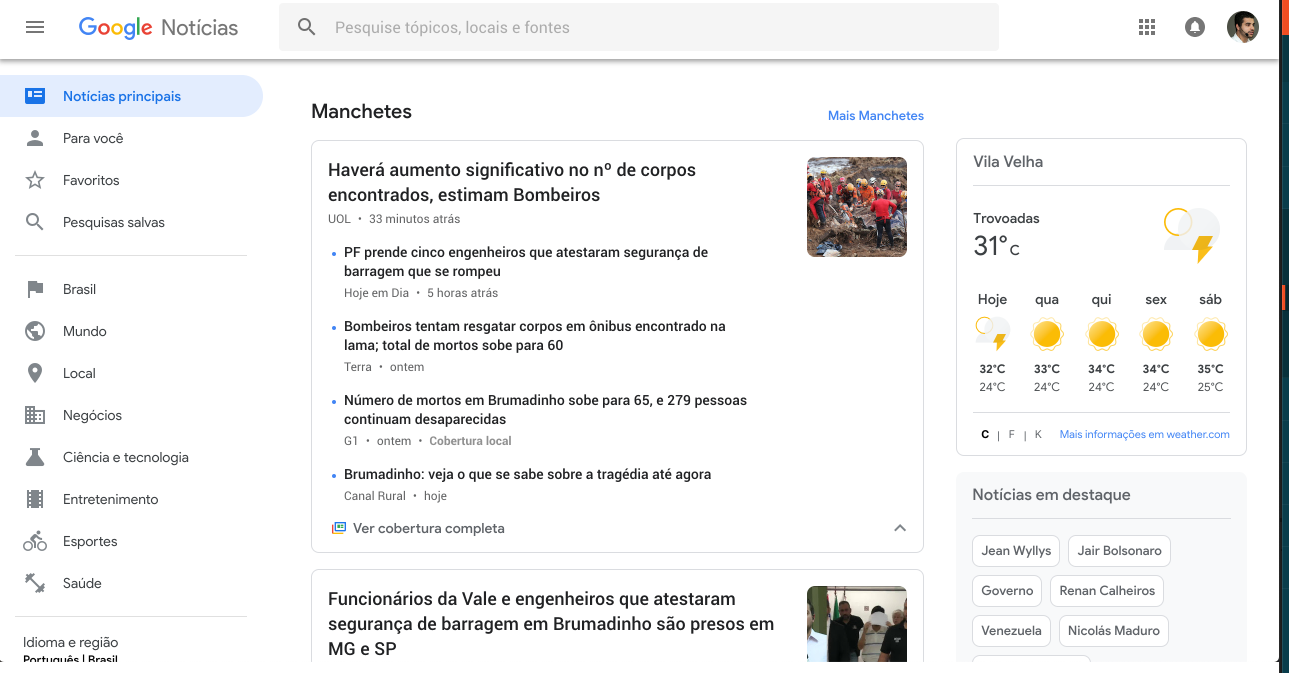
Task: Select the Jair Bolsonaro topic chip
Action: coord(1118,551)
